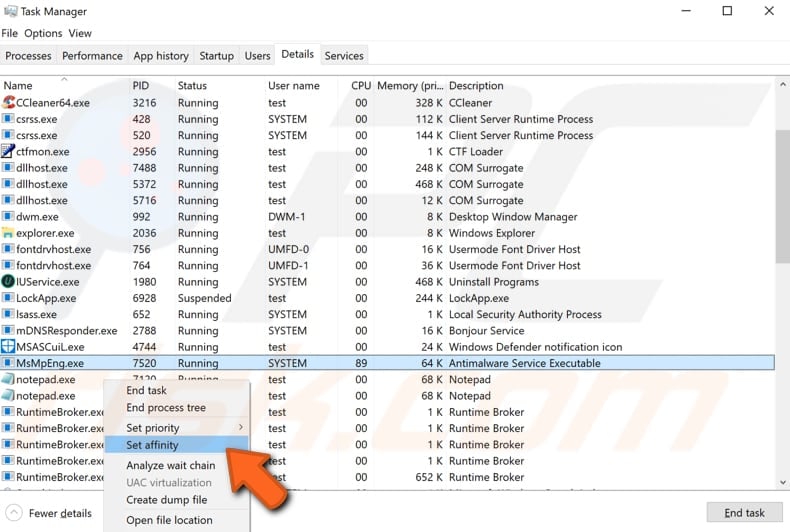This screenshot has height=532, width=790.
Task: Click the IUService.exe round icon
Action: (x=8, y=282)
